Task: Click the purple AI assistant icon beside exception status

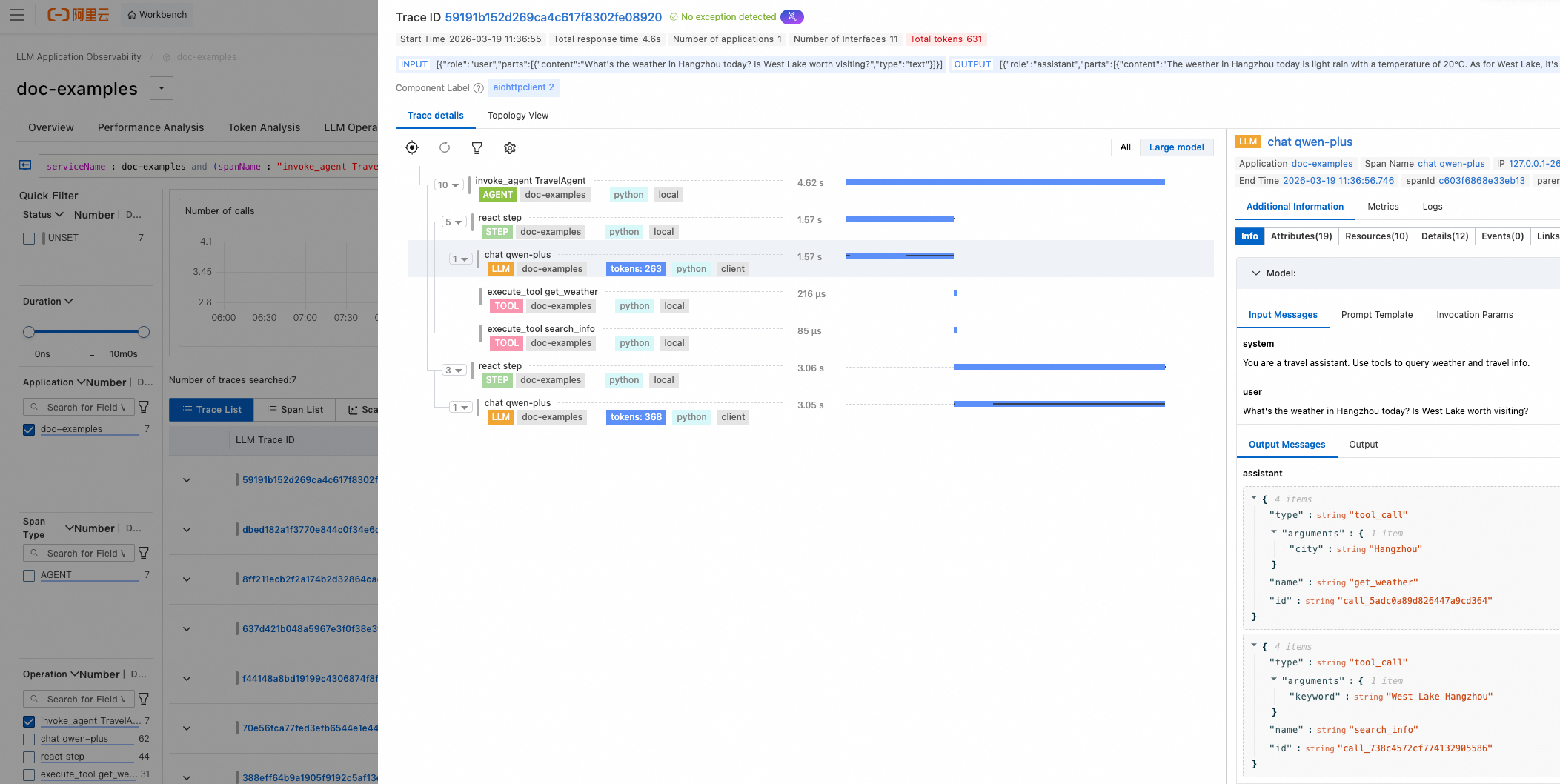Action: click(792, 17)
